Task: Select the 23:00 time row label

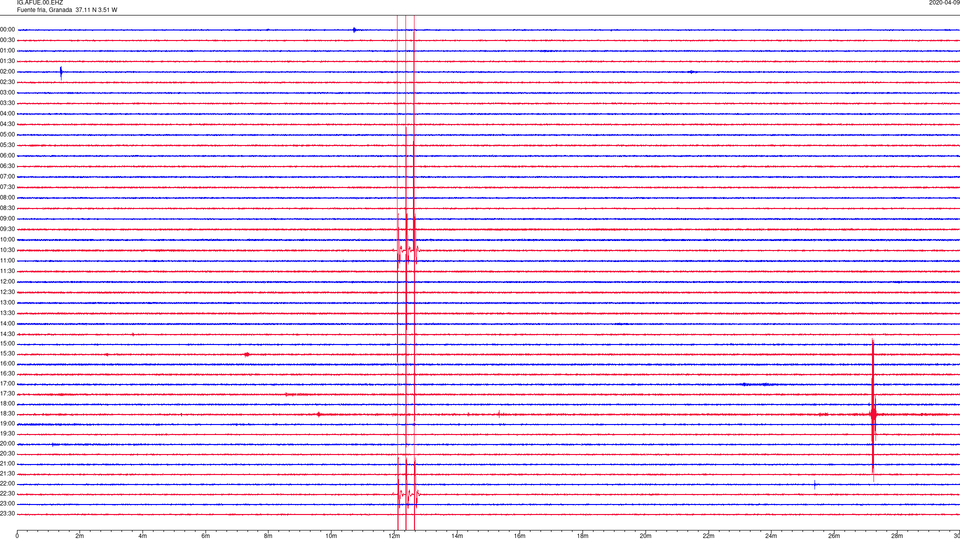Action: tap(8, 504)
